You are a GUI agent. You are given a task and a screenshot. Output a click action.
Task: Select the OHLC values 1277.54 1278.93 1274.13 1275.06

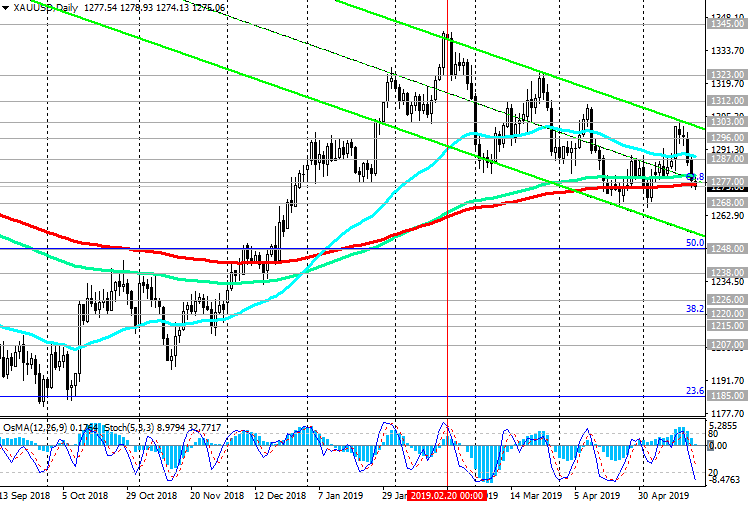point(155,8)
